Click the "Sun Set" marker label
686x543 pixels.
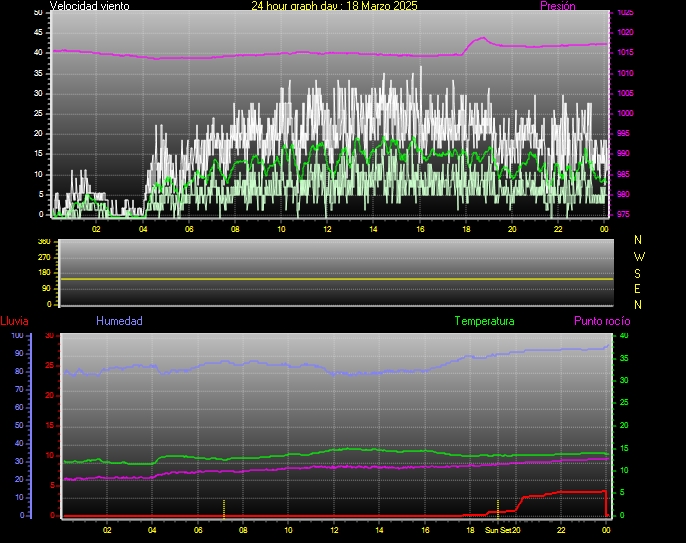(x=498, y=530)
